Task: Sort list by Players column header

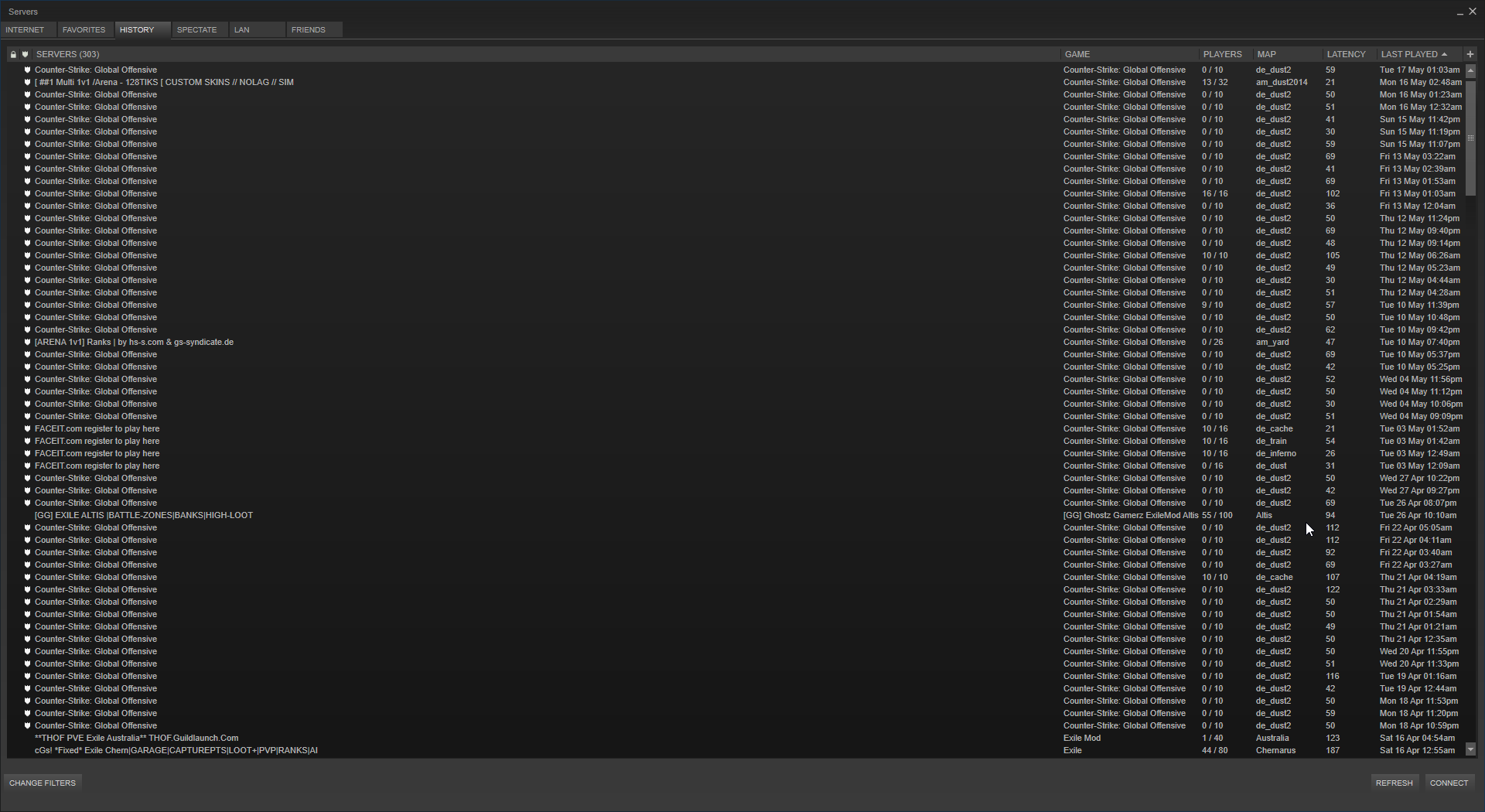Action: click(1225, 54)
